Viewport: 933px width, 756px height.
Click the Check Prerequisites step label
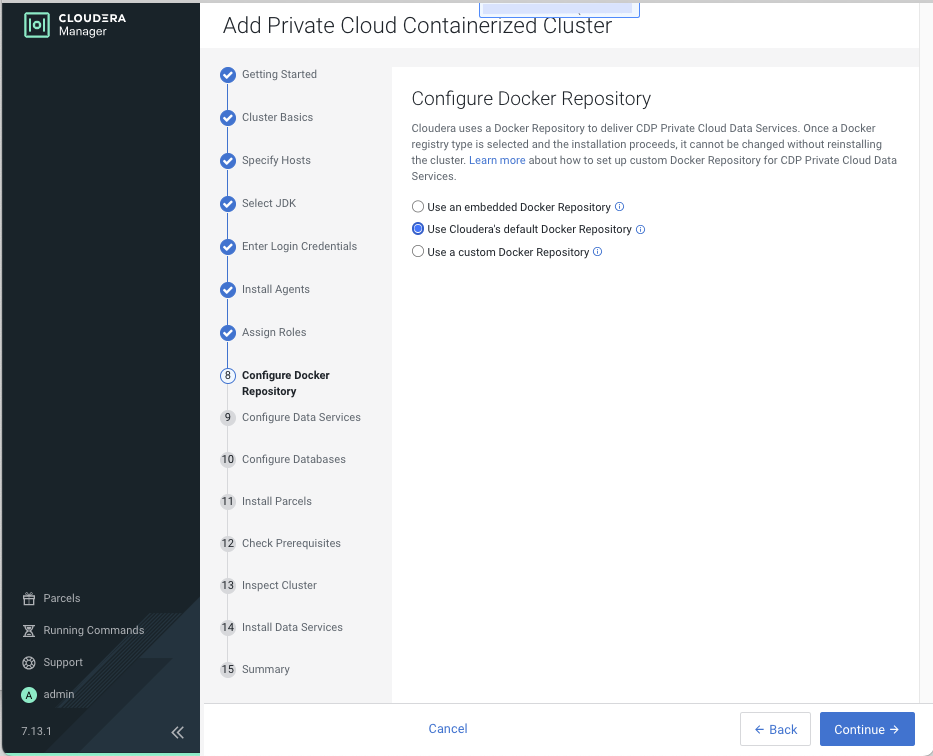point(291,543)
